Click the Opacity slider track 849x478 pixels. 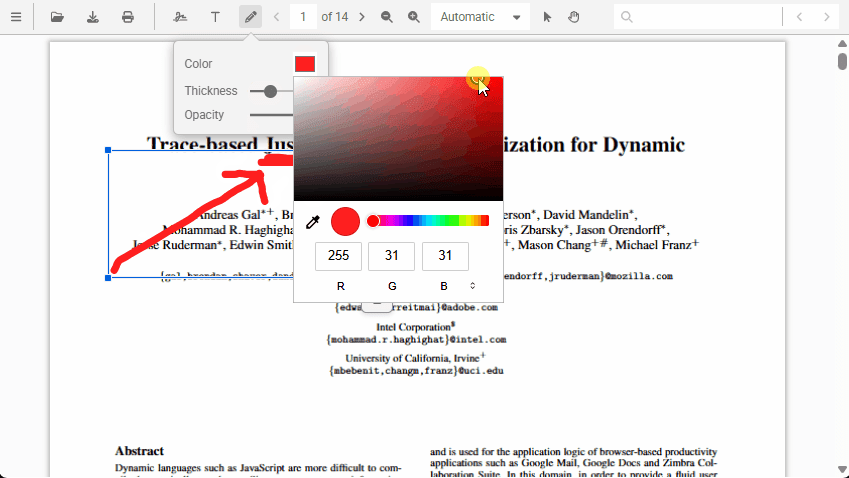pyautogui.click(x=271, y=115)
